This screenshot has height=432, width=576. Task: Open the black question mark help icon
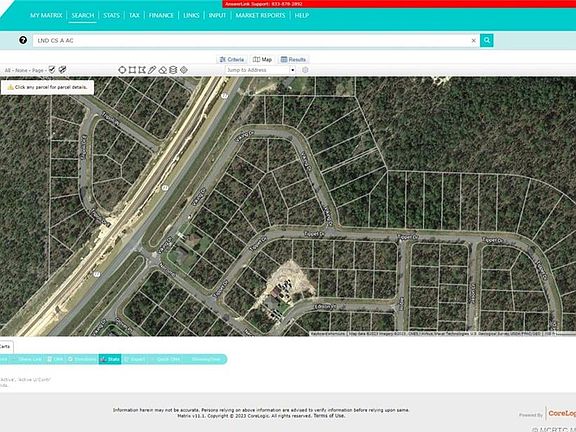click(x=23, y=40)
